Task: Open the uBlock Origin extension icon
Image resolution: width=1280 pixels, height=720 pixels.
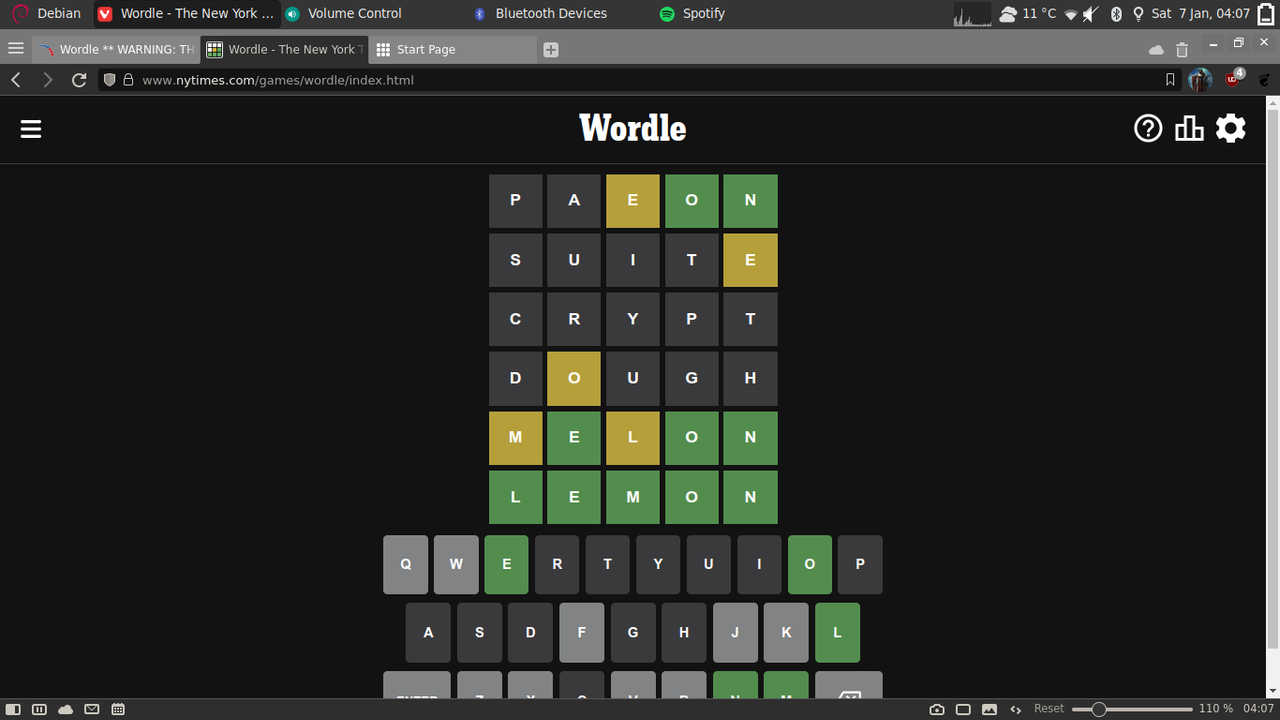Action: (1233, 79)
